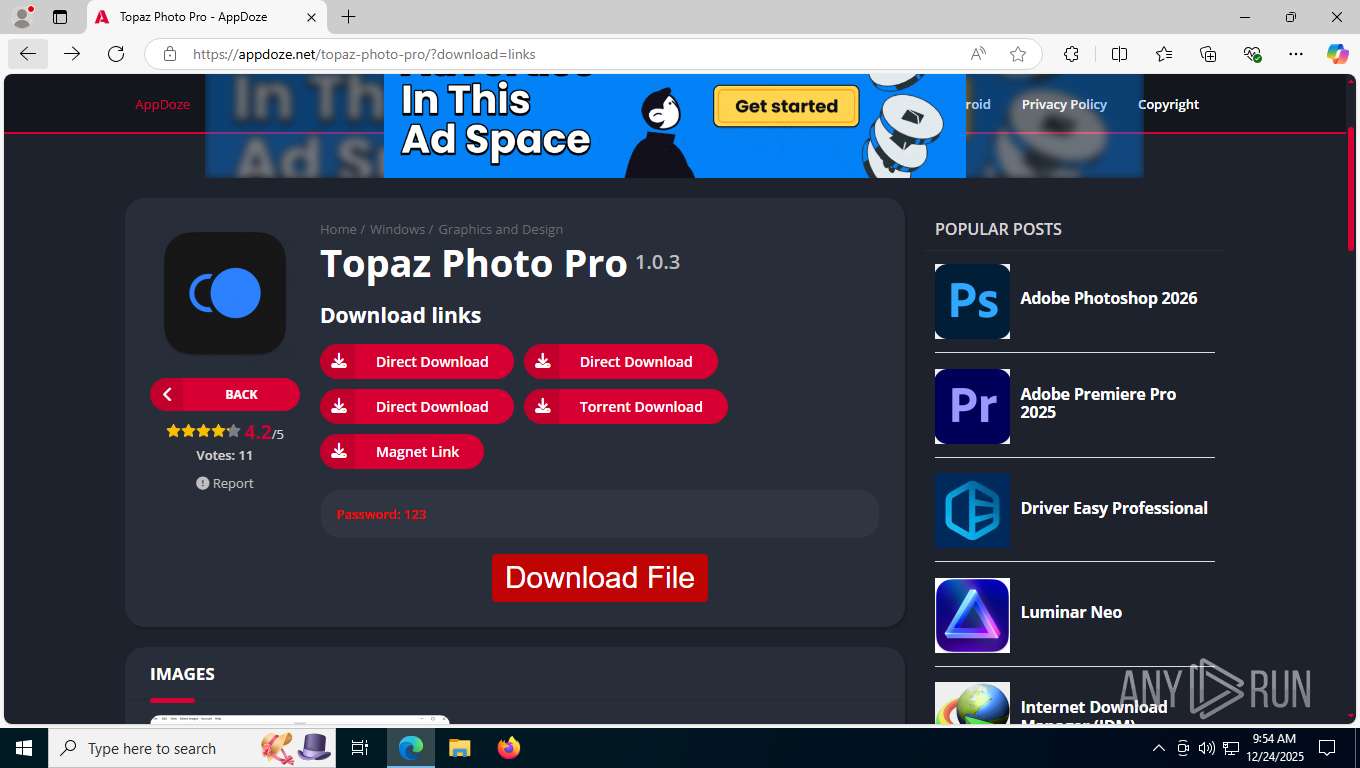Screen dimensions: 1360x768
Task: Go to Graphics and Design breadcrumb
Action: (x=500, y=229)
